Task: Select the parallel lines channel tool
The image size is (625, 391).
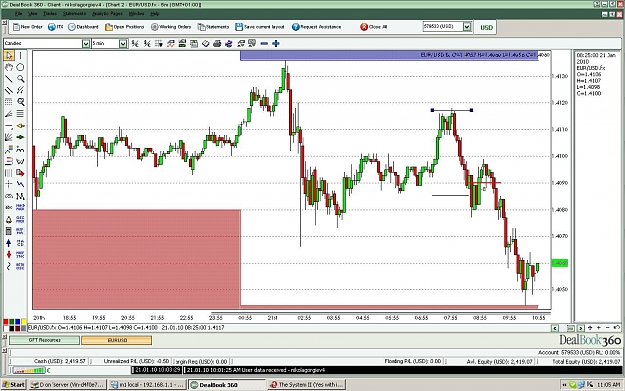Action: pos(9,90)
